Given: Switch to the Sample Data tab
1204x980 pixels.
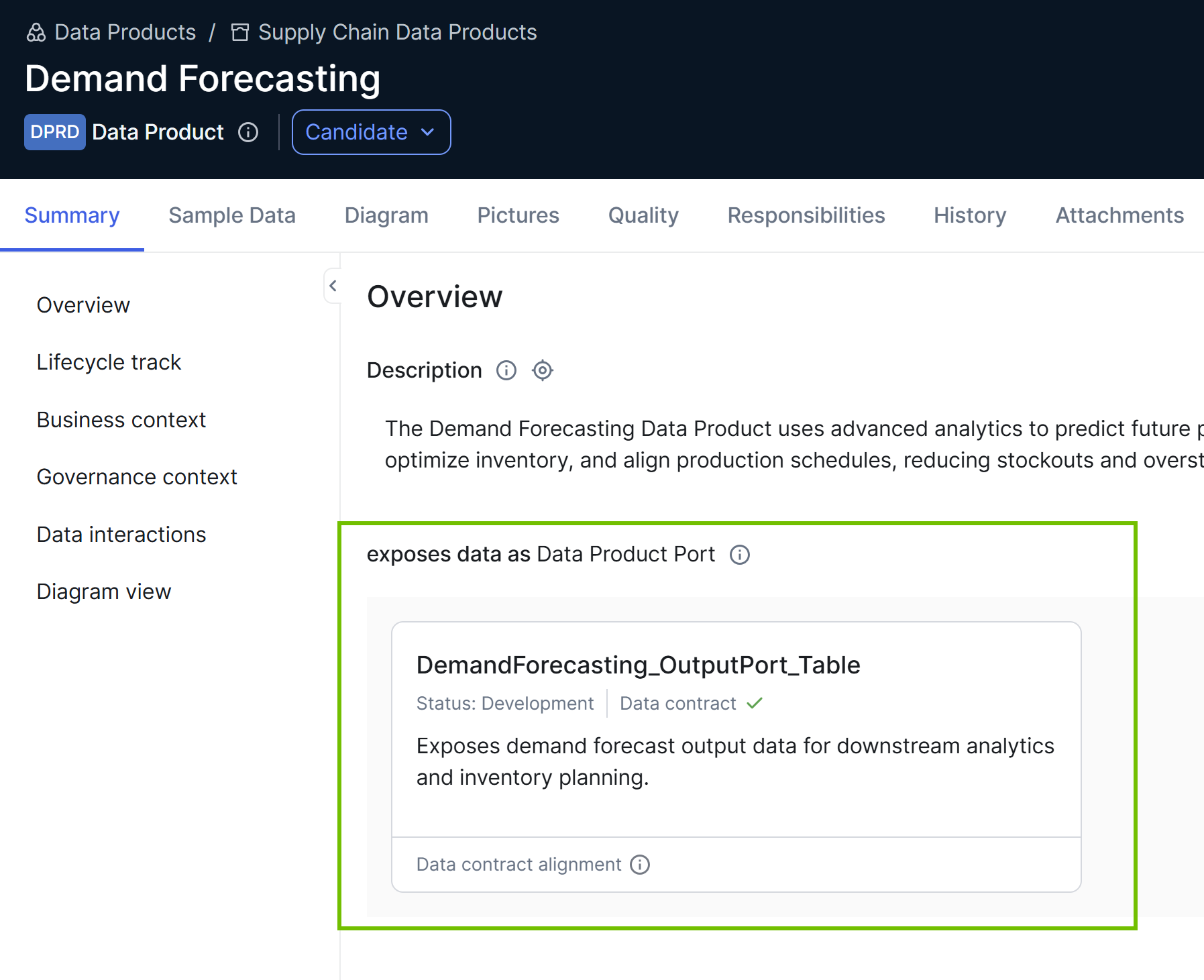Looking at the screenshot, I should [x=232, y=215].
